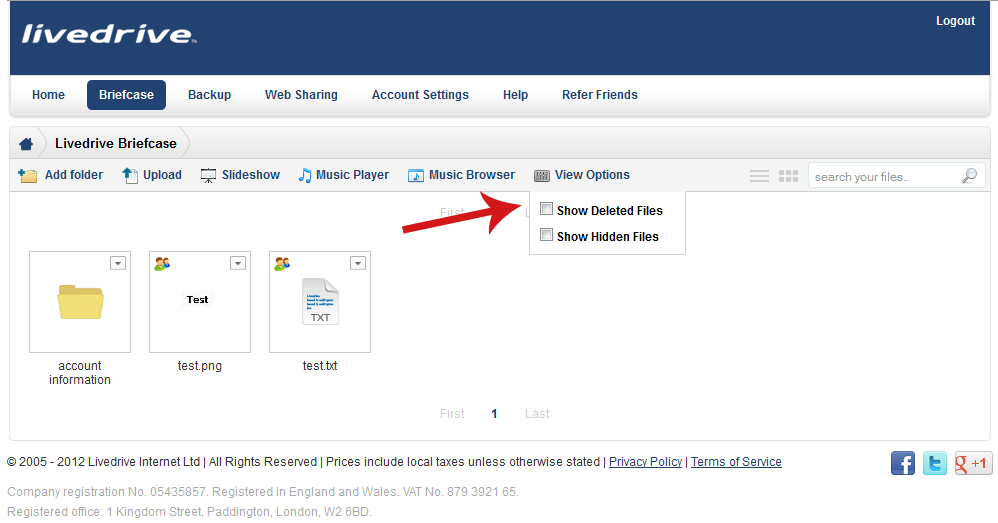Viewport: 998px width, 523px height.
Task: Switch to list view layout icon
Action: [x=759, y=176]
